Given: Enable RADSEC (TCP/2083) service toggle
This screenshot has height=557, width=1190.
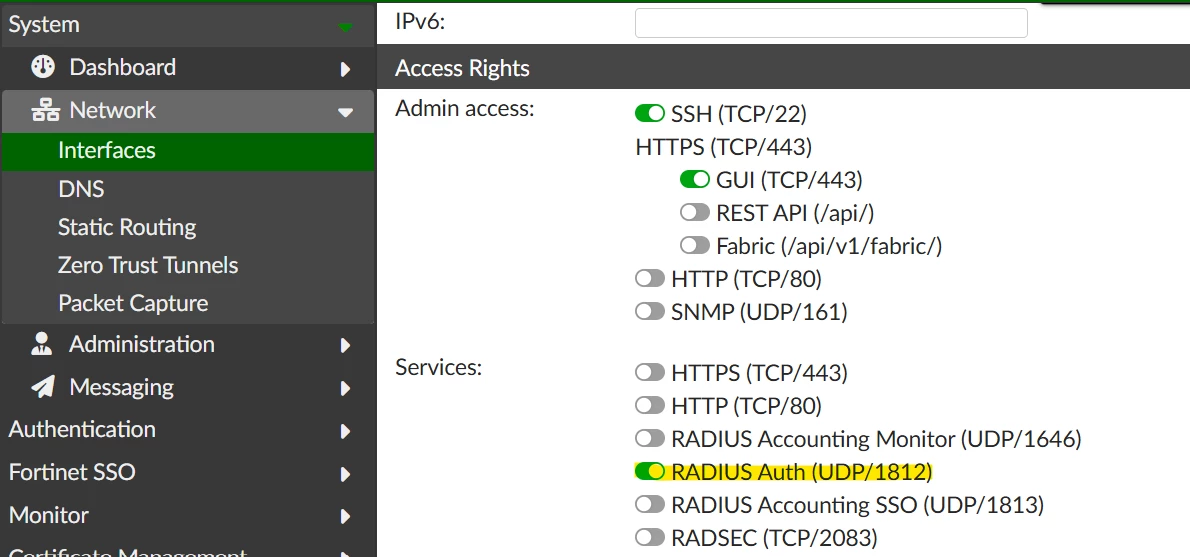Looking at the screenshot, I should coord(650,537).
